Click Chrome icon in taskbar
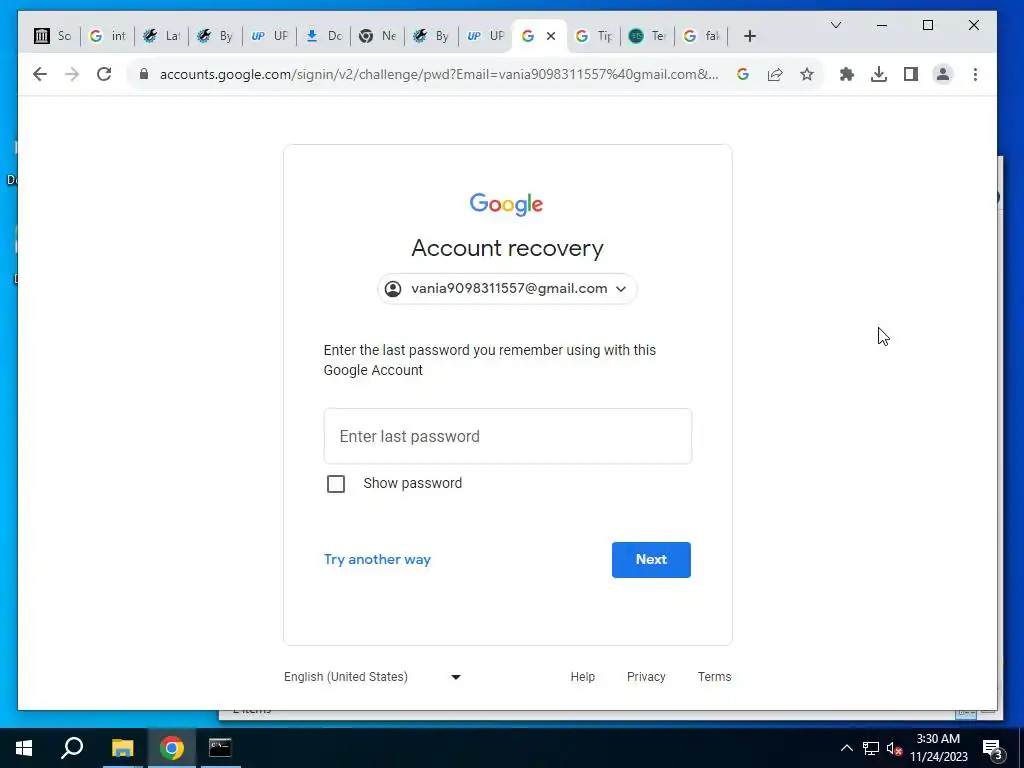The image size is (1024, 768). point(172,748)
